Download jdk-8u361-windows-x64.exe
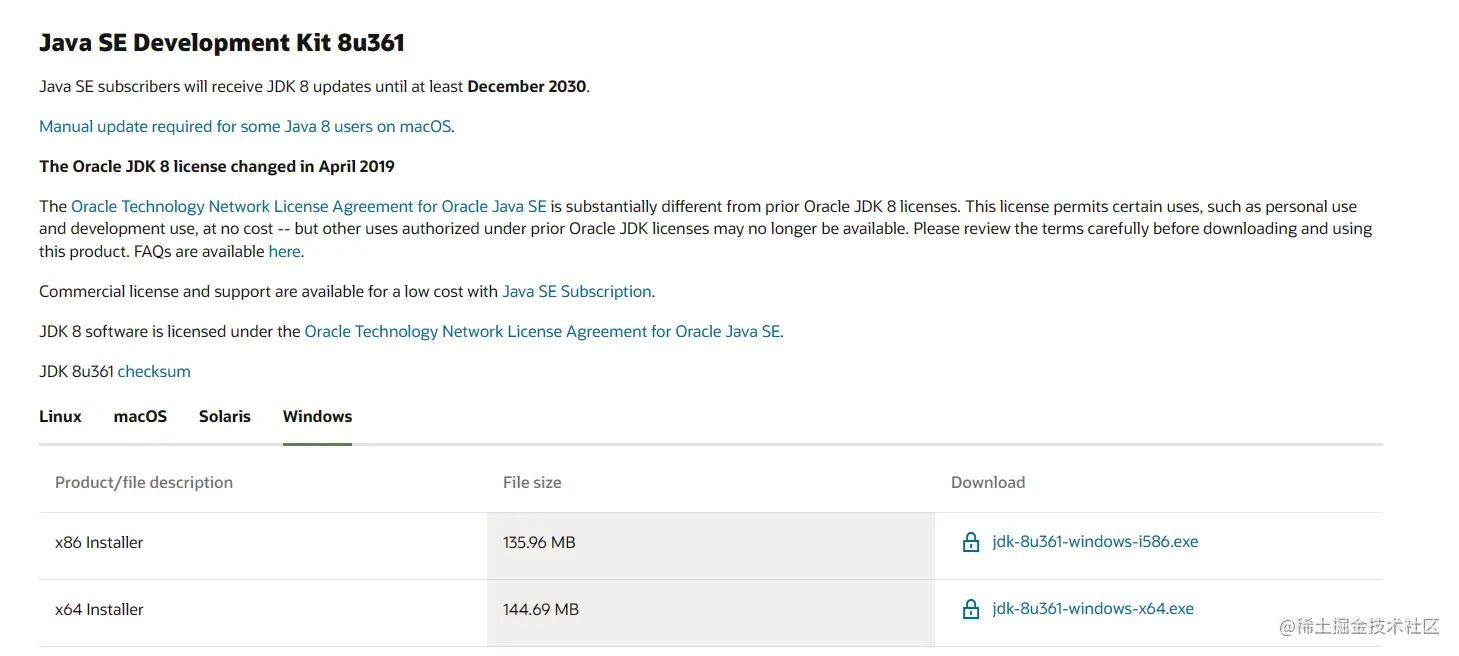1459x656 pixels. click(x=1093, y=609)
